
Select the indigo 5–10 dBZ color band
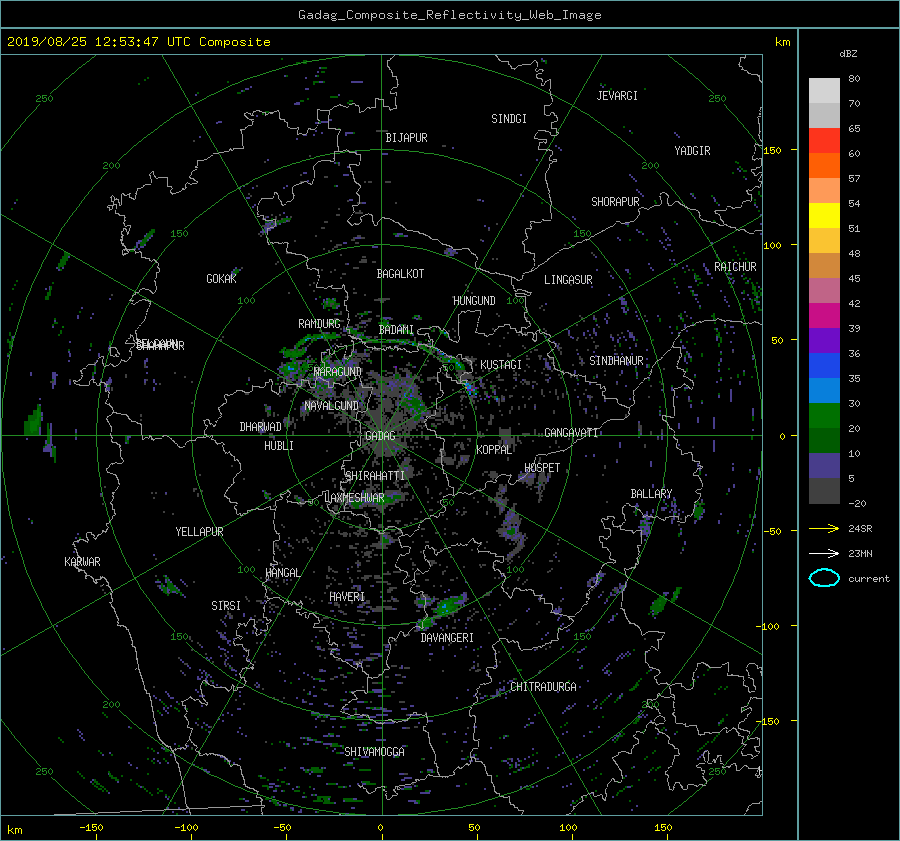pyautogui.click(x=824, y=466)
